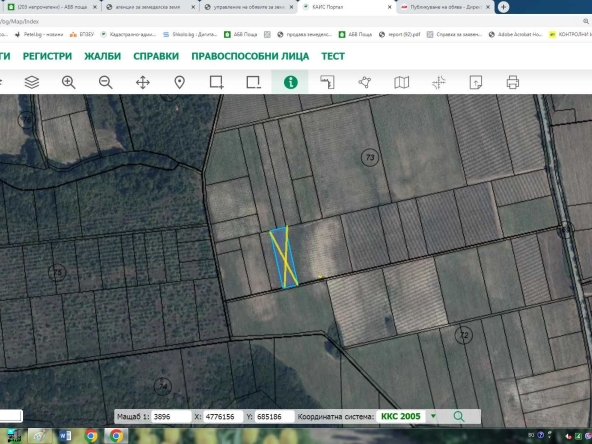The height and width of the screenshot is (444, 592).
Task: Click the blue help icon in system tray
Action: (541, 435)
